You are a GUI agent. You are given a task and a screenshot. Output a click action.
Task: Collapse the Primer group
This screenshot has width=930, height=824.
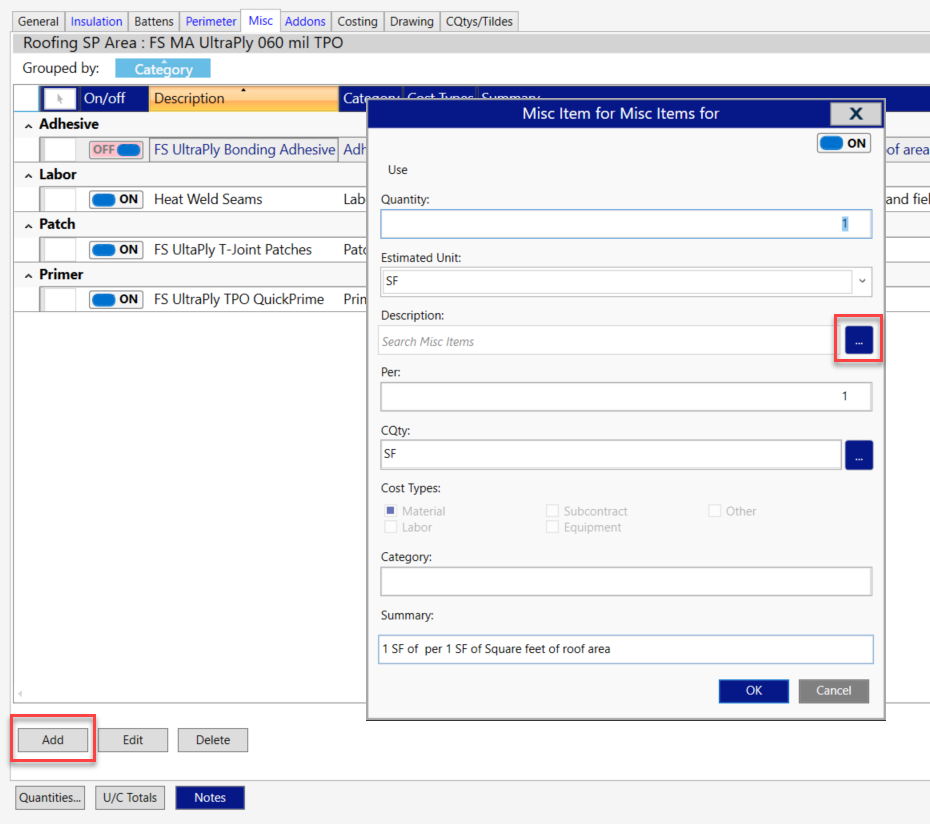pos(28,276)
